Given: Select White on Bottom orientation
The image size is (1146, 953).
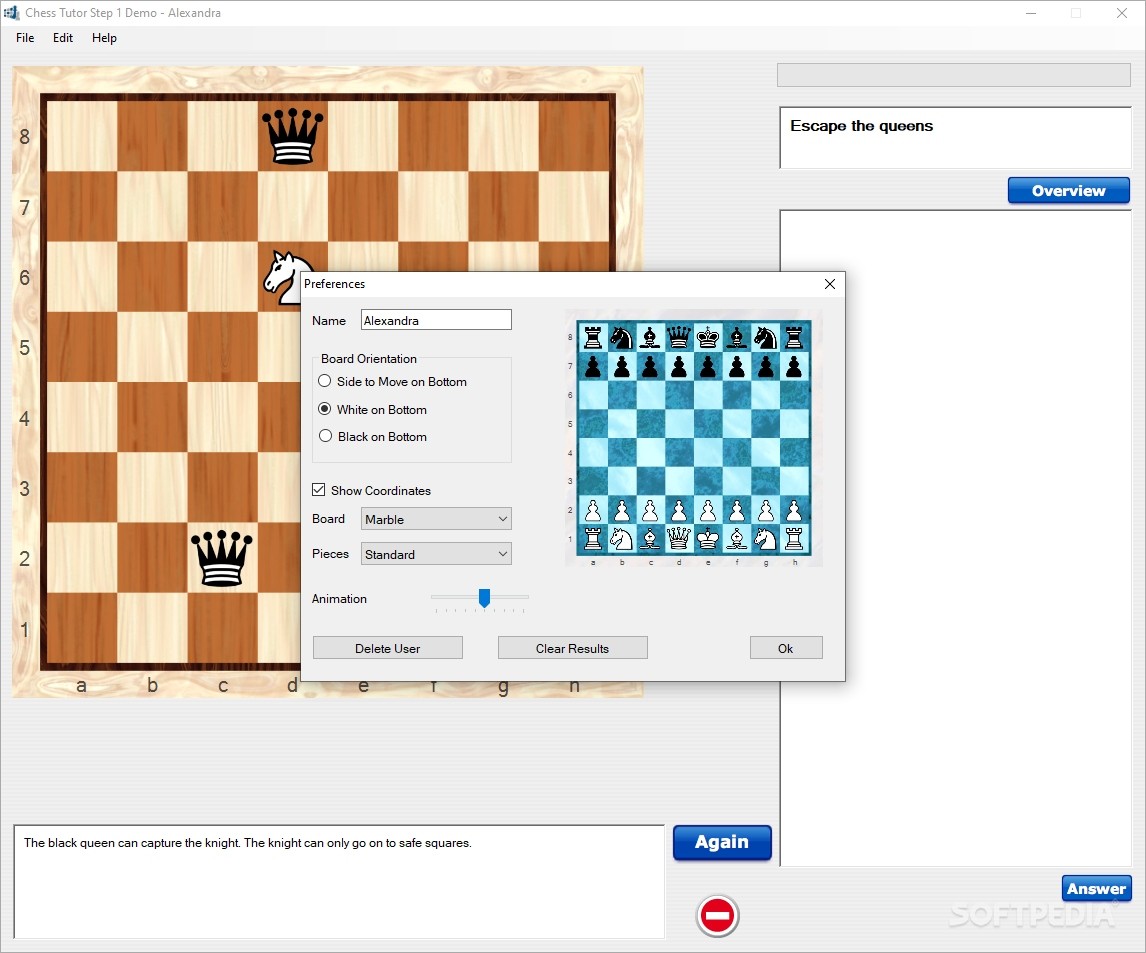Looking at the screenshot, I should click(x=373, y=409).
